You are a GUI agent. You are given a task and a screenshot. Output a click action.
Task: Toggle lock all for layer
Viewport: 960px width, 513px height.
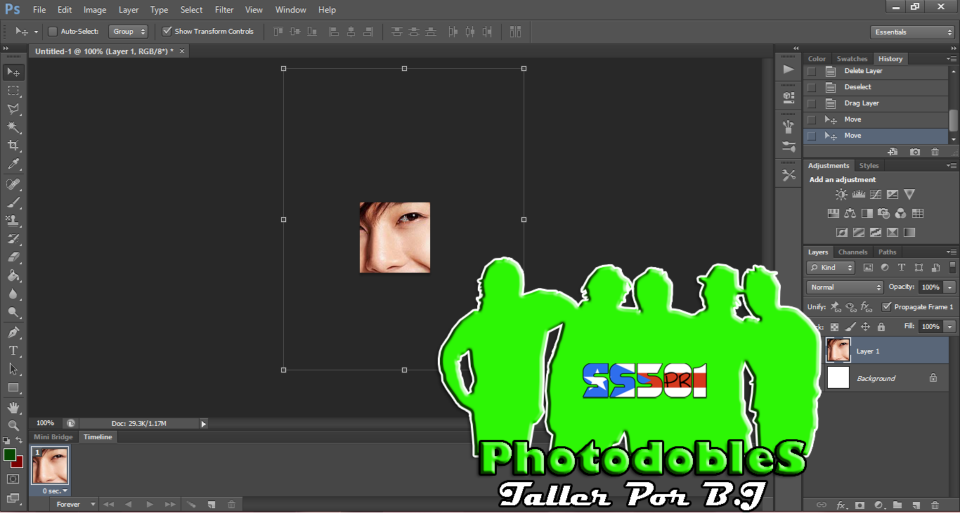click(881, 327)
